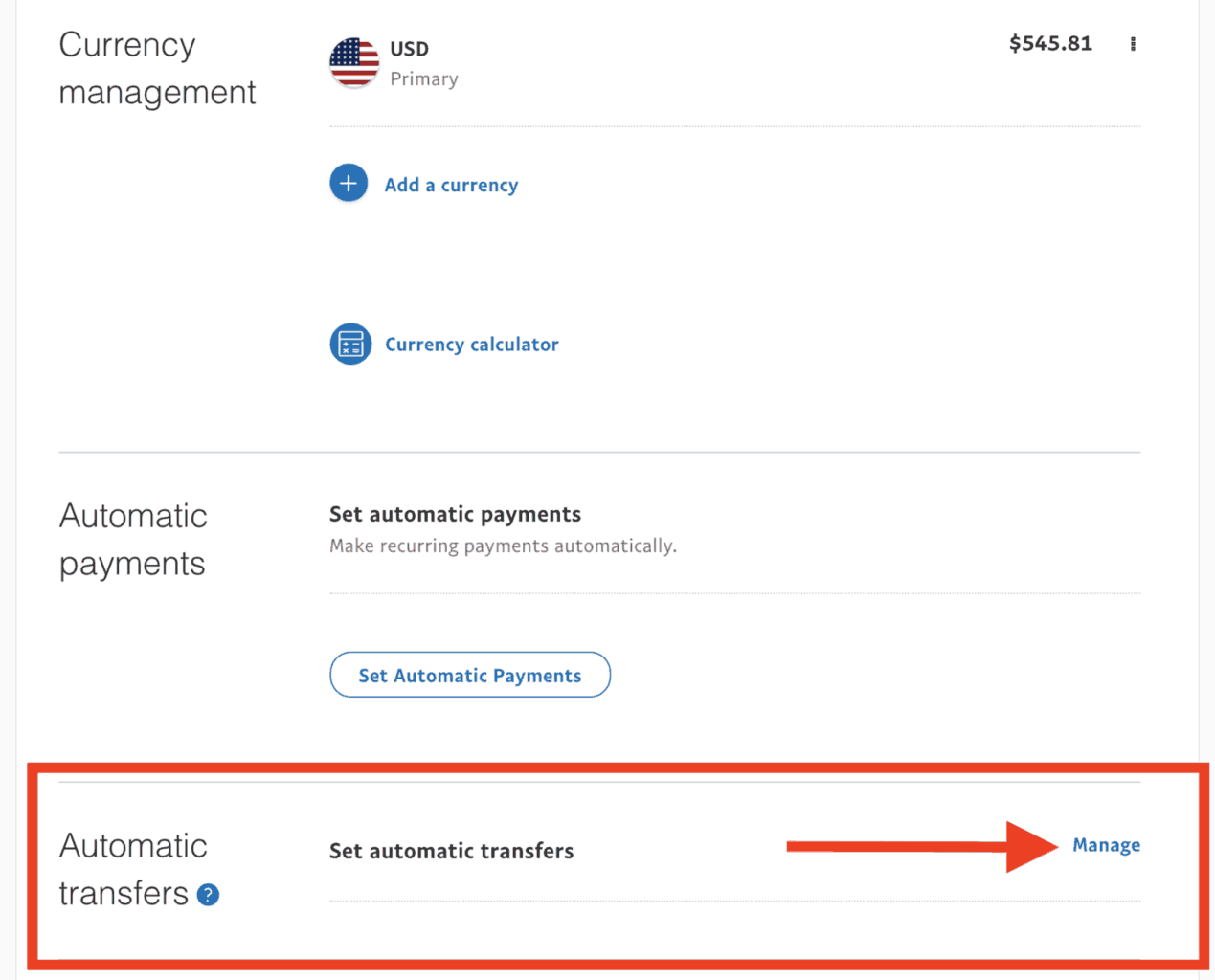Image resolution: width=1215 pixels, height=980 pixels.
Task: Open the Automatic payments section heading
Action: tap(133, 539)
